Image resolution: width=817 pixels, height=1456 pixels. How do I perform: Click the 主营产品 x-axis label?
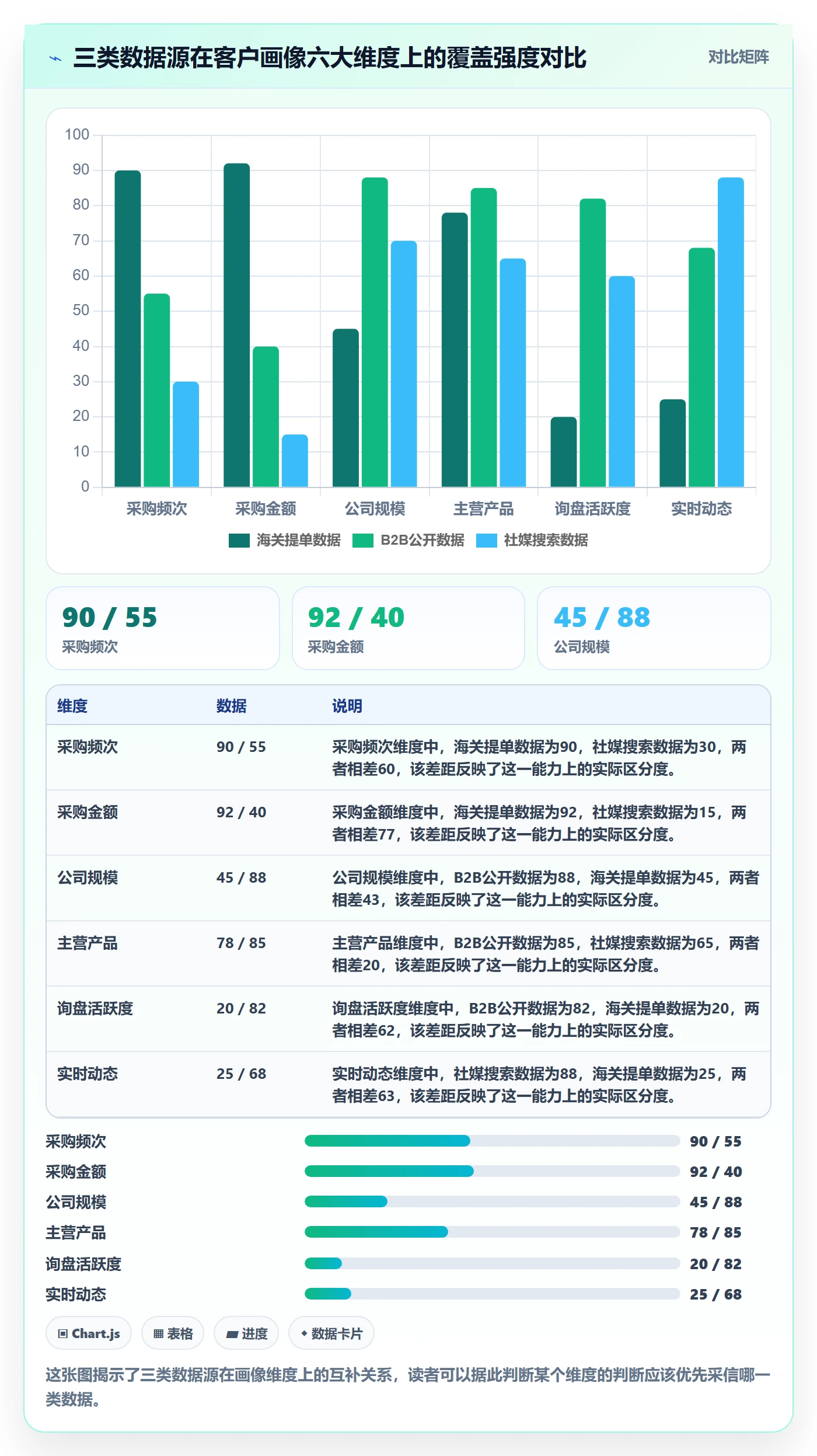point(484,509)
